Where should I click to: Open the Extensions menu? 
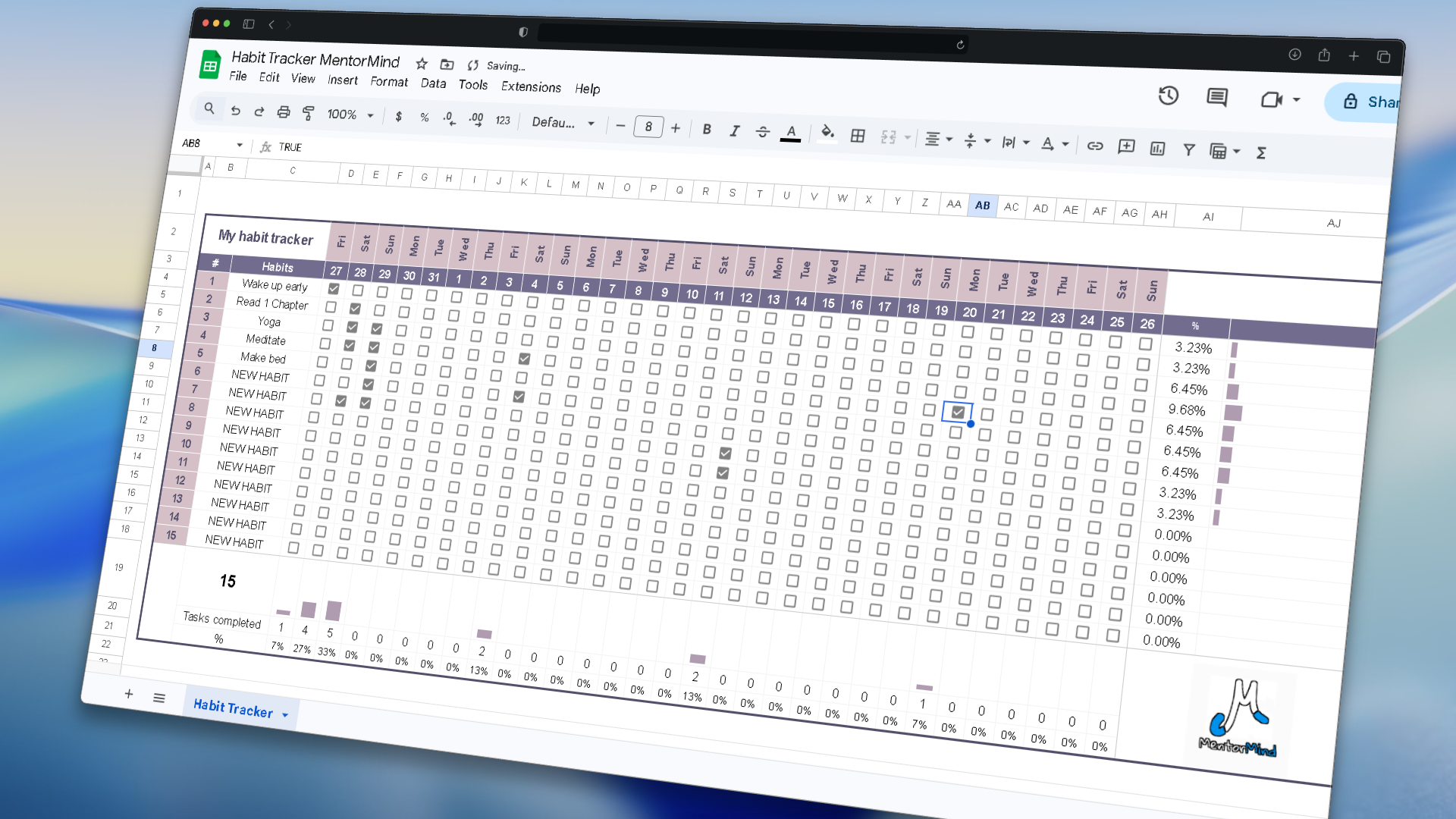(531, 86)
